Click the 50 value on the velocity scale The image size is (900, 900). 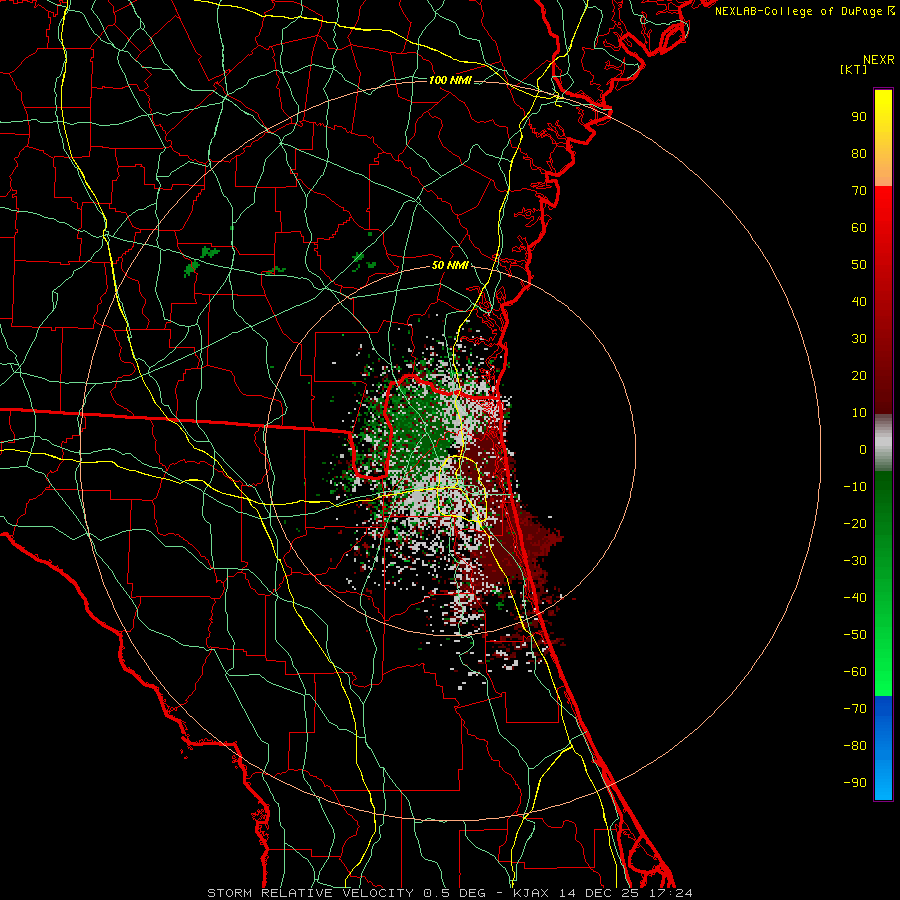(859, 265)
